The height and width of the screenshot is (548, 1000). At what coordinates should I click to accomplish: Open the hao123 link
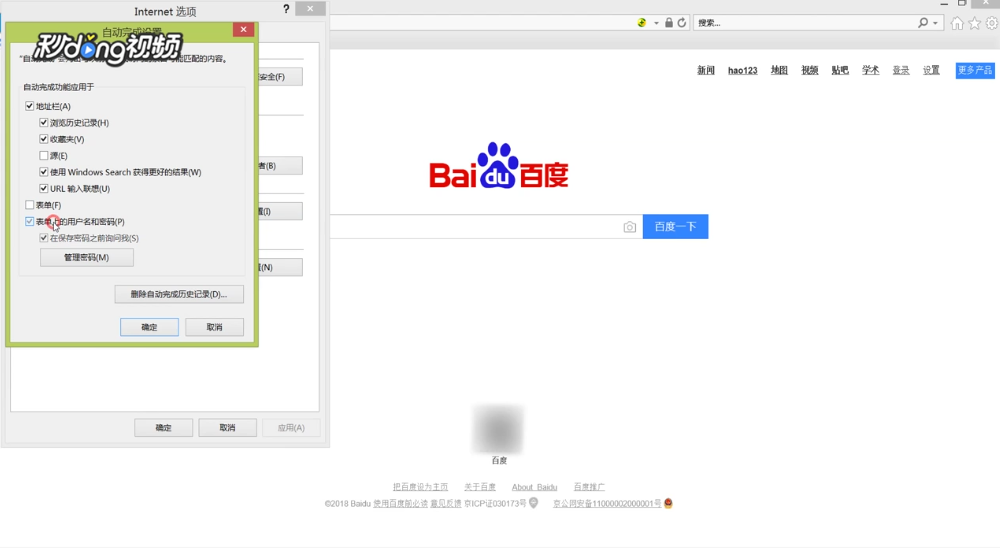pos(743,71)
